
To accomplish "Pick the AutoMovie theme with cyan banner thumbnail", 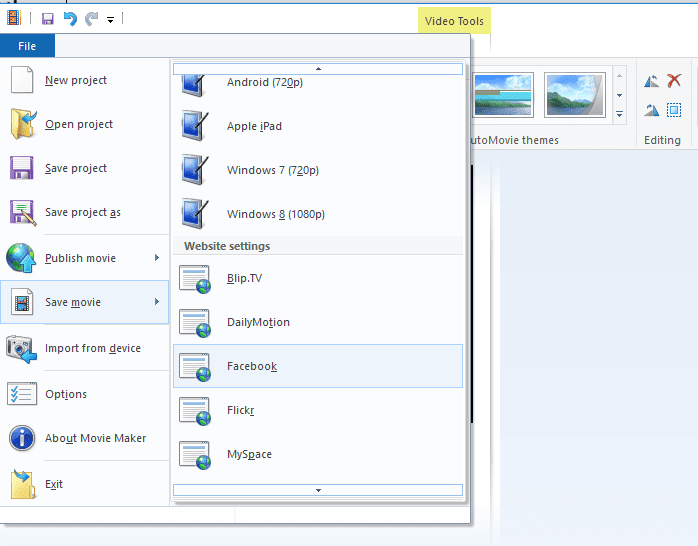I will (503, 95).
